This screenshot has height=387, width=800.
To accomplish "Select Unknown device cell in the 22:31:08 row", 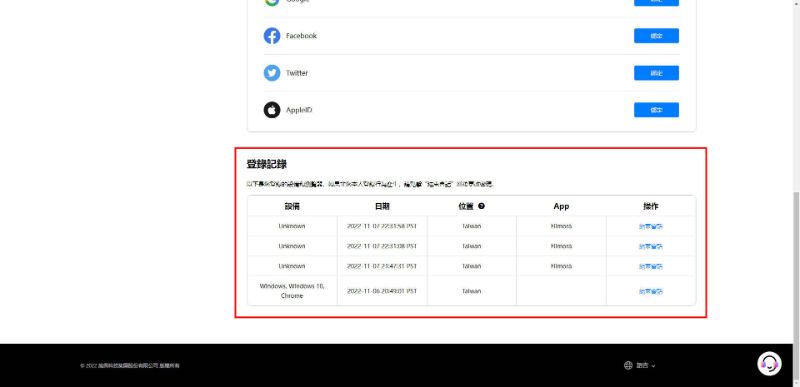I will [x=292, y=246].
